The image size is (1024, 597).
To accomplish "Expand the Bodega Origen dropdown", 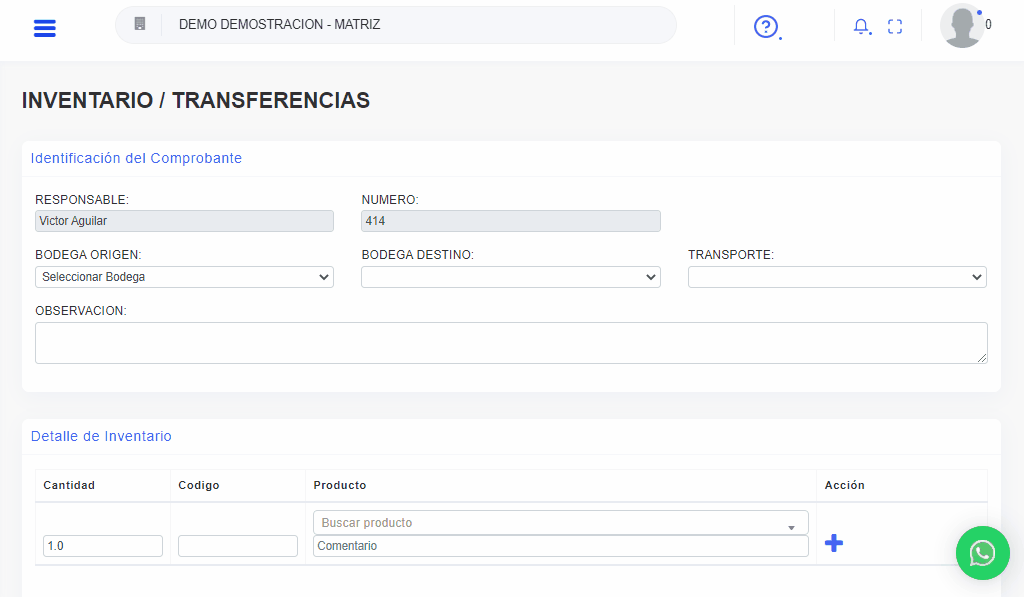I will pos(184,277).
